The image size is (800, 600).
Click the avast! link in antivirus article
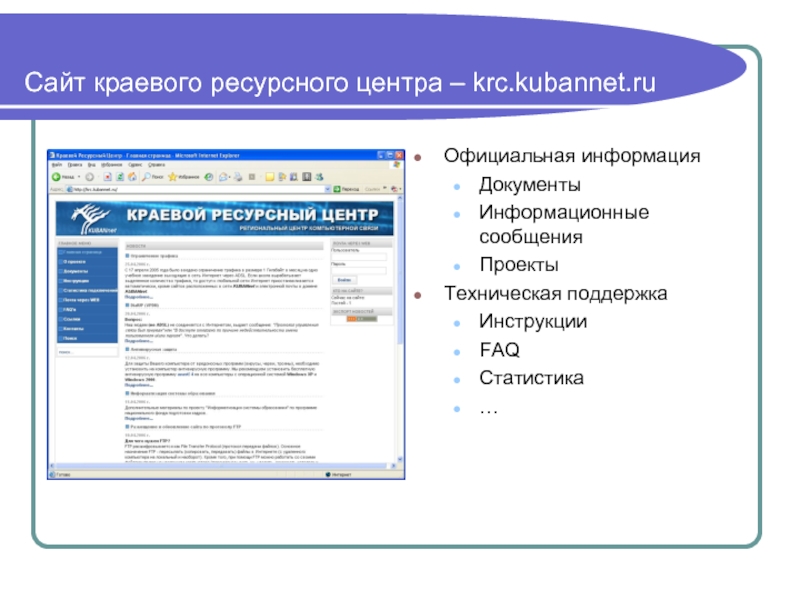point(184,374)
